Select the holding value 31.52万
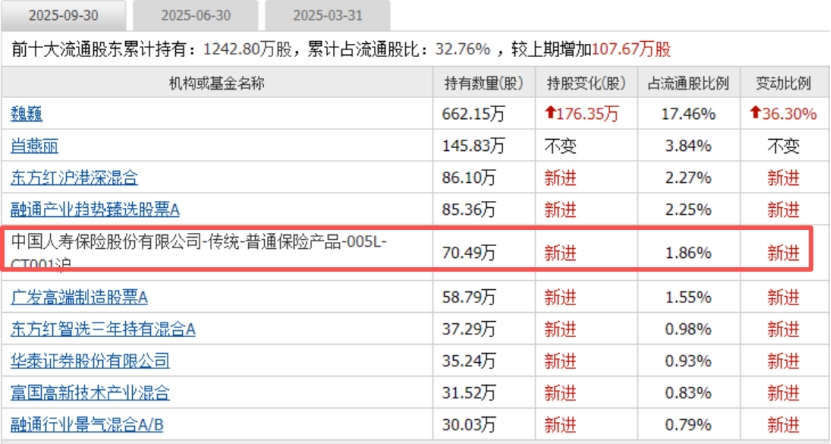Screen dimensions: 831x444 click(x=469, y=393)
